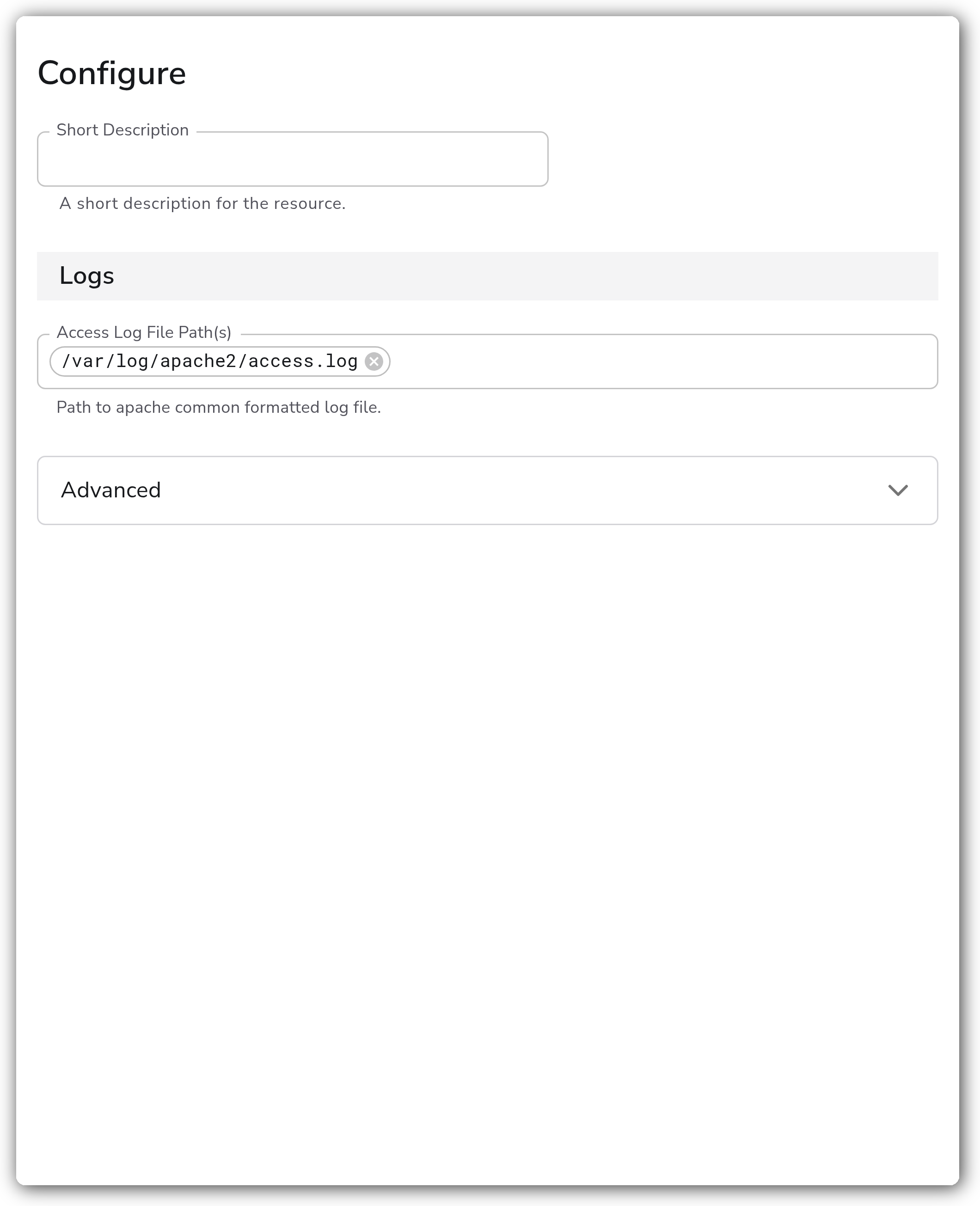This screenshot has height=1206, width=980.
Task: Expand the Advanced section chevron
Action: pyautogui.click(x=898, y=490)
